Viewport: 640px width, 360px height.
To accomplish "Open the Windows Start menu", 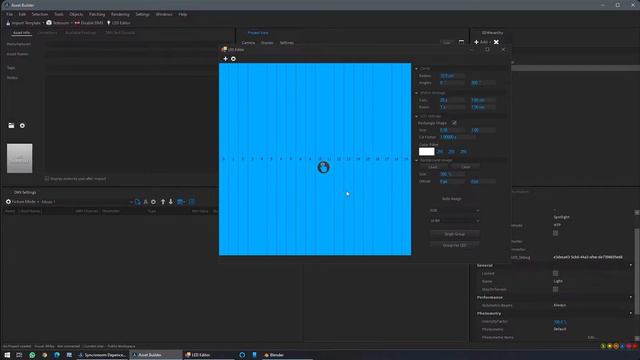I will (x=7, y=355).
